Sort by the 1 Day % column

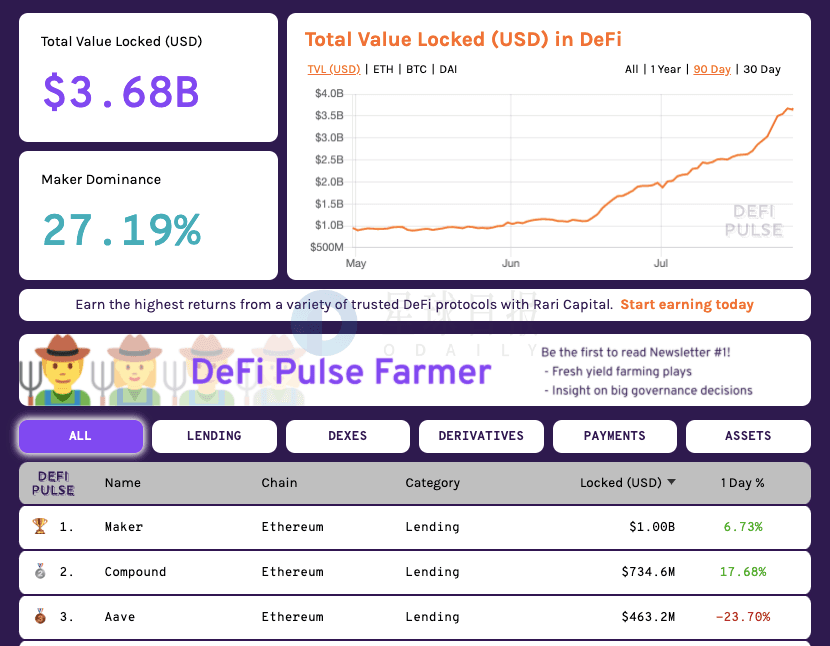pyautogui.click(x=742, y=482)
